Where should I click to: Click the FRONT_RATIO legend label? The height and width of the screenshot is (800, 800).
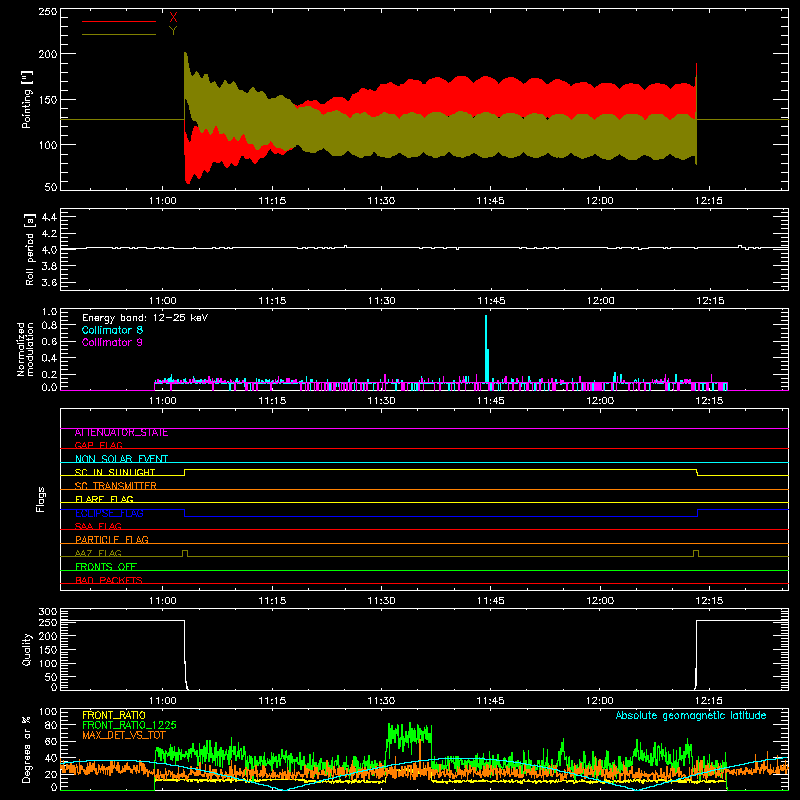[114, 715]
